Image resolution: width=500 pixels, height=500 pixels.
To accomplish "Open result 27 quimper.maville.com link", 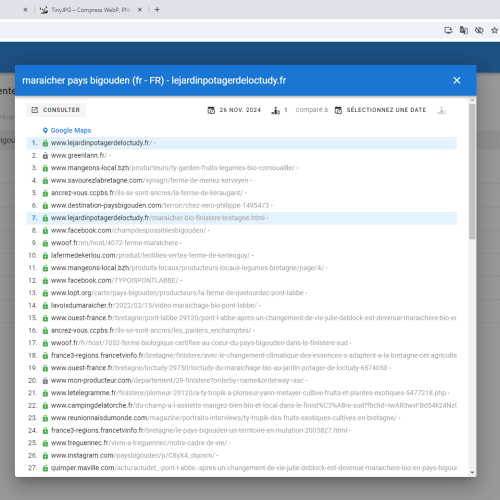I will pos(254,468).
